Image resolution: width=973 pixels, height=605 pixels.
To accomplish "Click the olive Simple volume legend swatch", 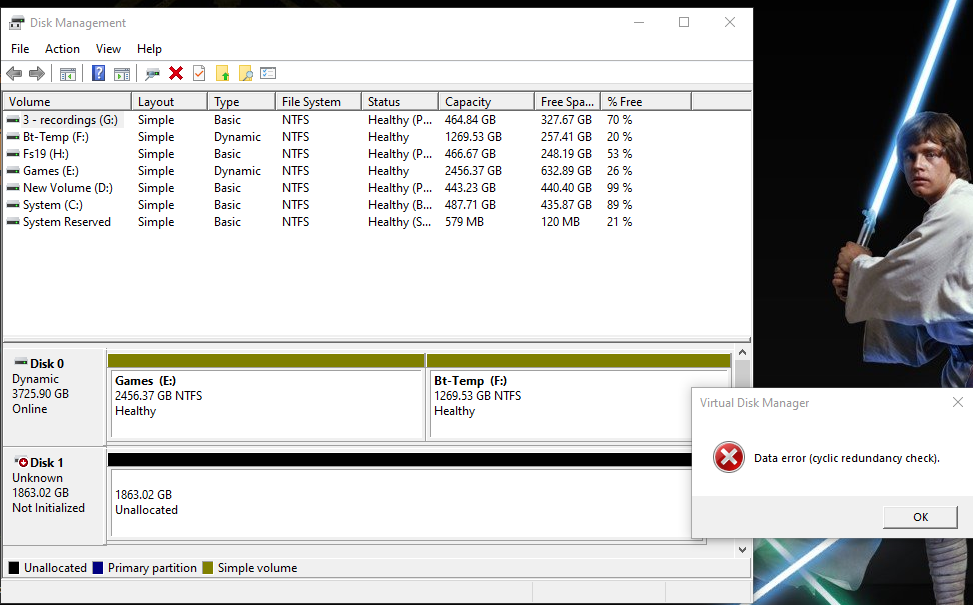I will pos(207,568).
